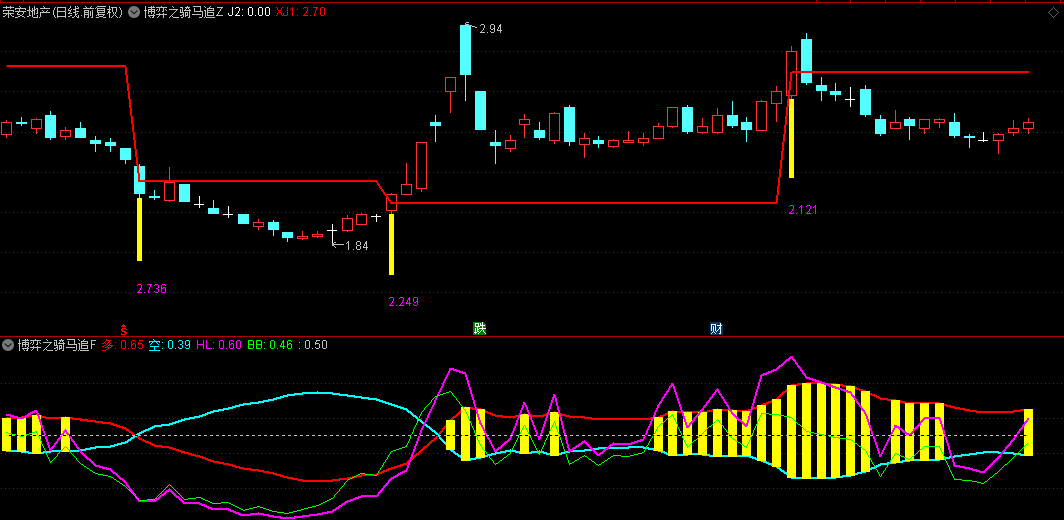Image resolution: width=1064 pixels, height=520 pixels.
Task: Click the magenta 2.249 signal label
Action: (404, 302)
